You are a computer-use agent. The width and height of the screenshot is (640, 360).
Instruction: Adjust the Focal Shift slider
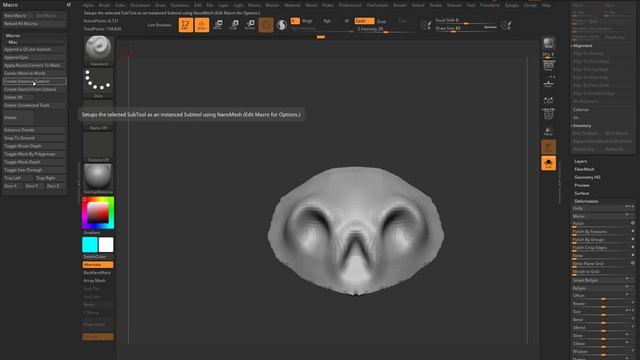[465, 20]
